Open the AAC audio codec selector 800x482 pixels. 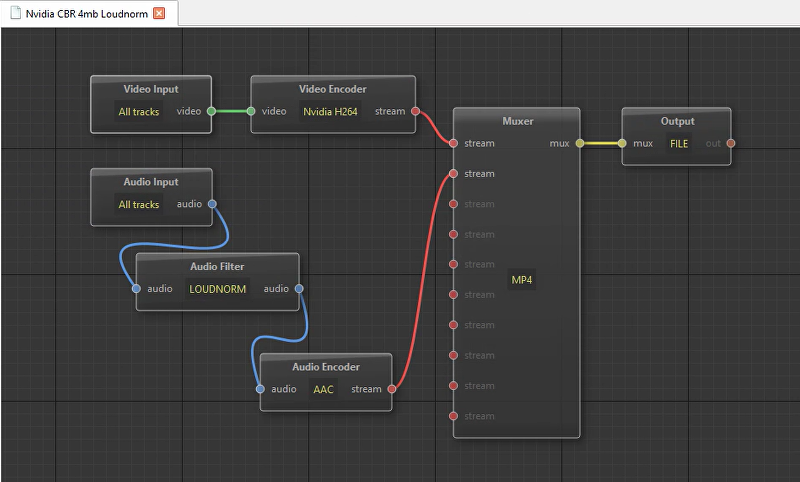(x=323, y=389)
